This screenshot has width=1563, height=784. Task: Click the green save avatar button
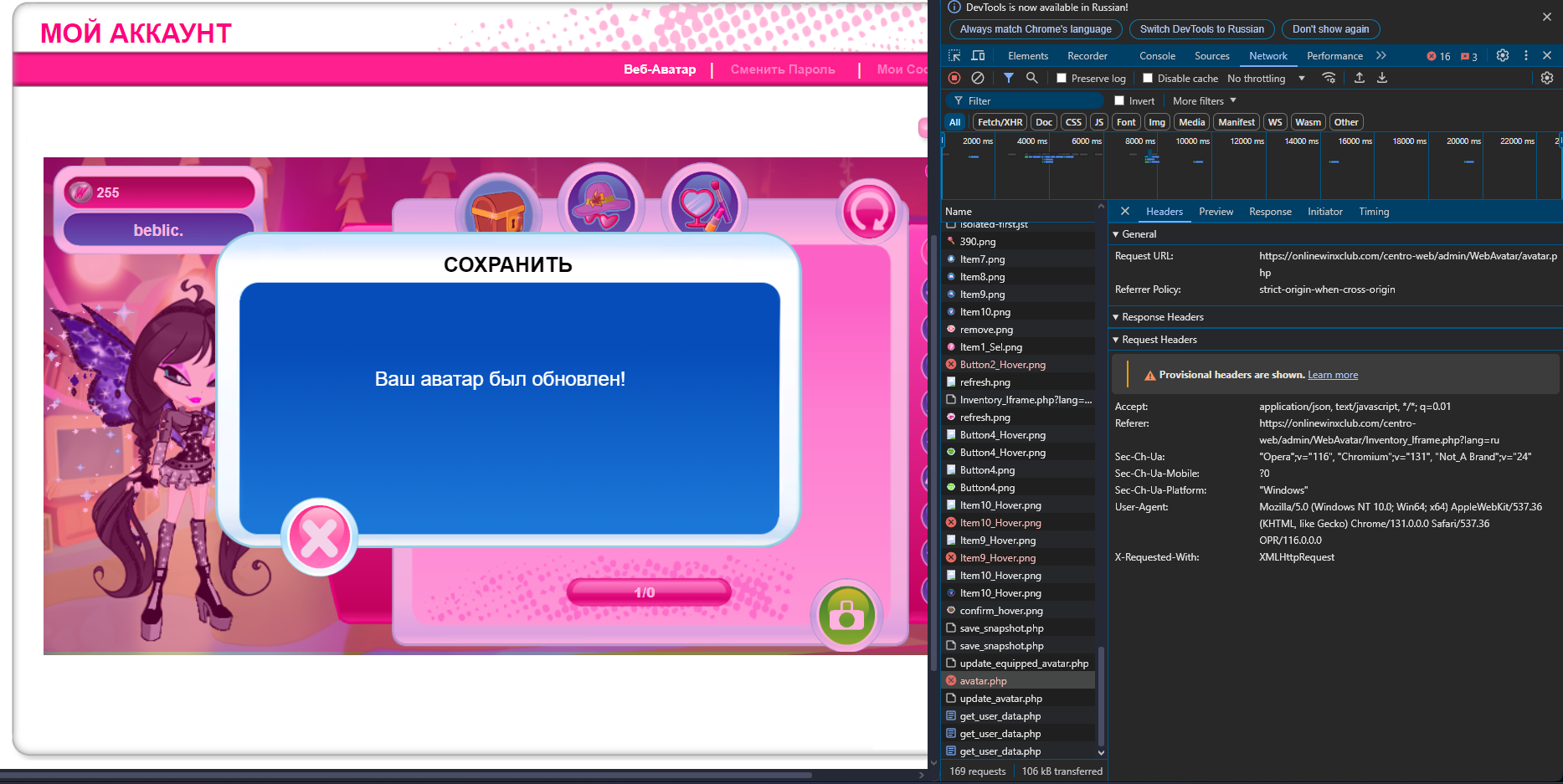[846, 616]
